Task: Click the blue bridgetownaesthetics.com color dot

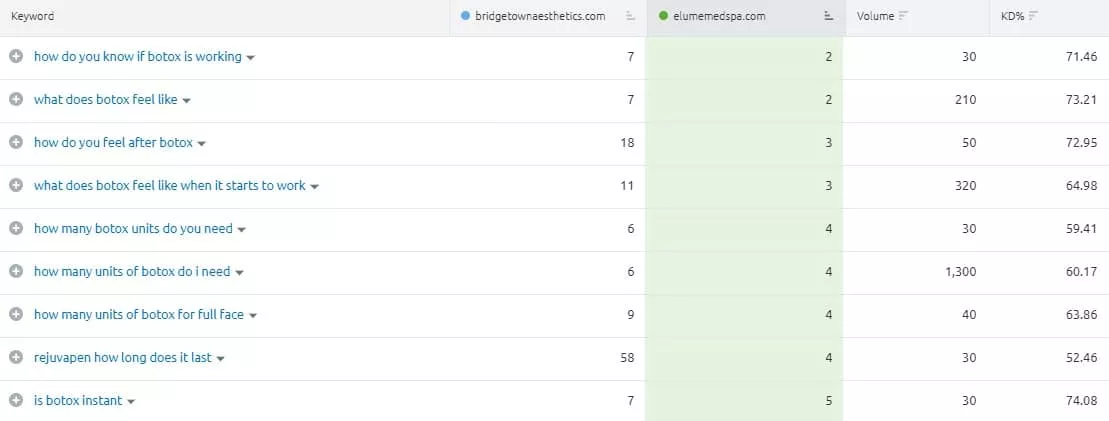Action: pyautogui.click(x=464, y=16)
